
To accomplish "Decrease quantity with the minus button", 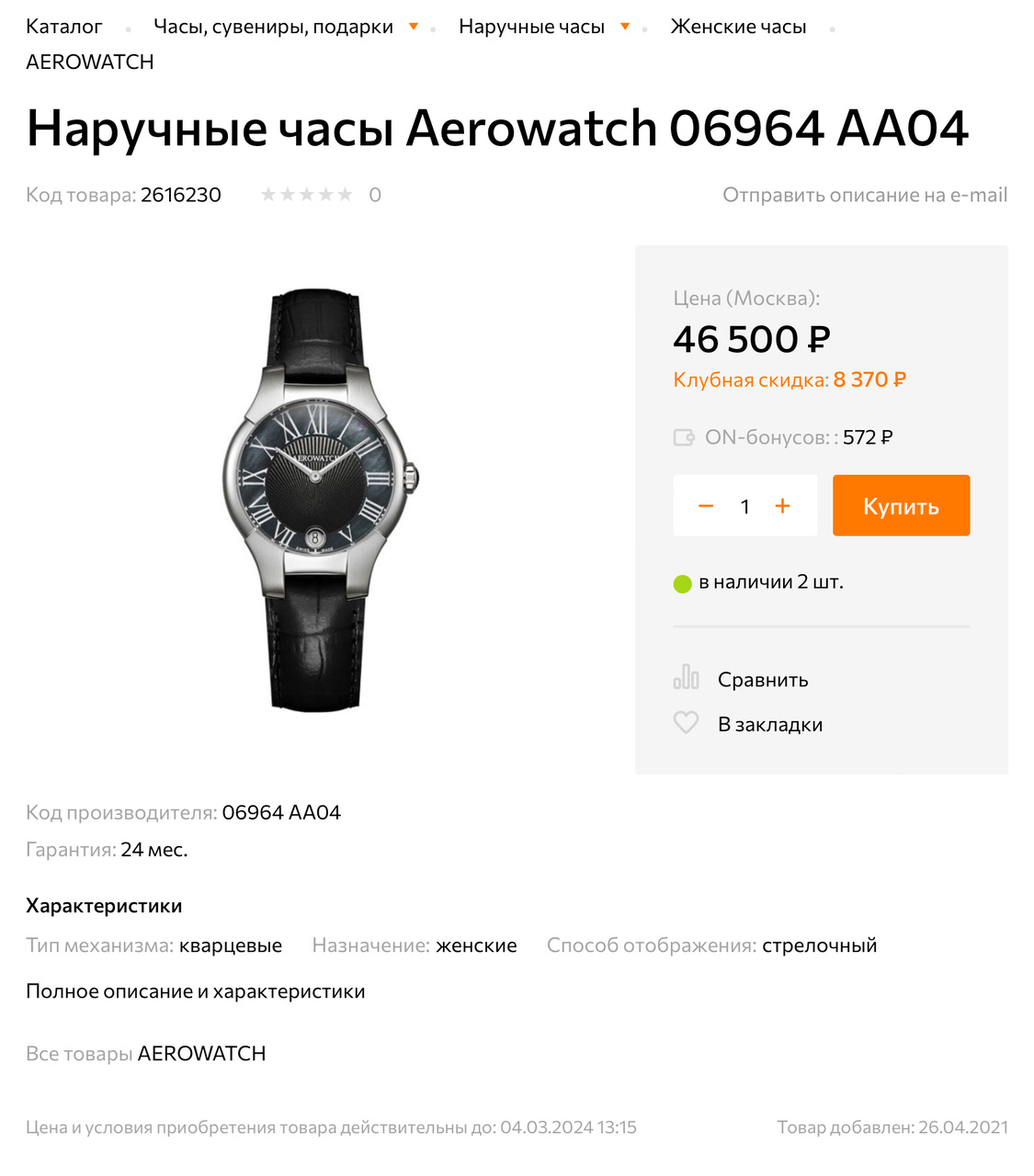I will click(x=706, y=506).
